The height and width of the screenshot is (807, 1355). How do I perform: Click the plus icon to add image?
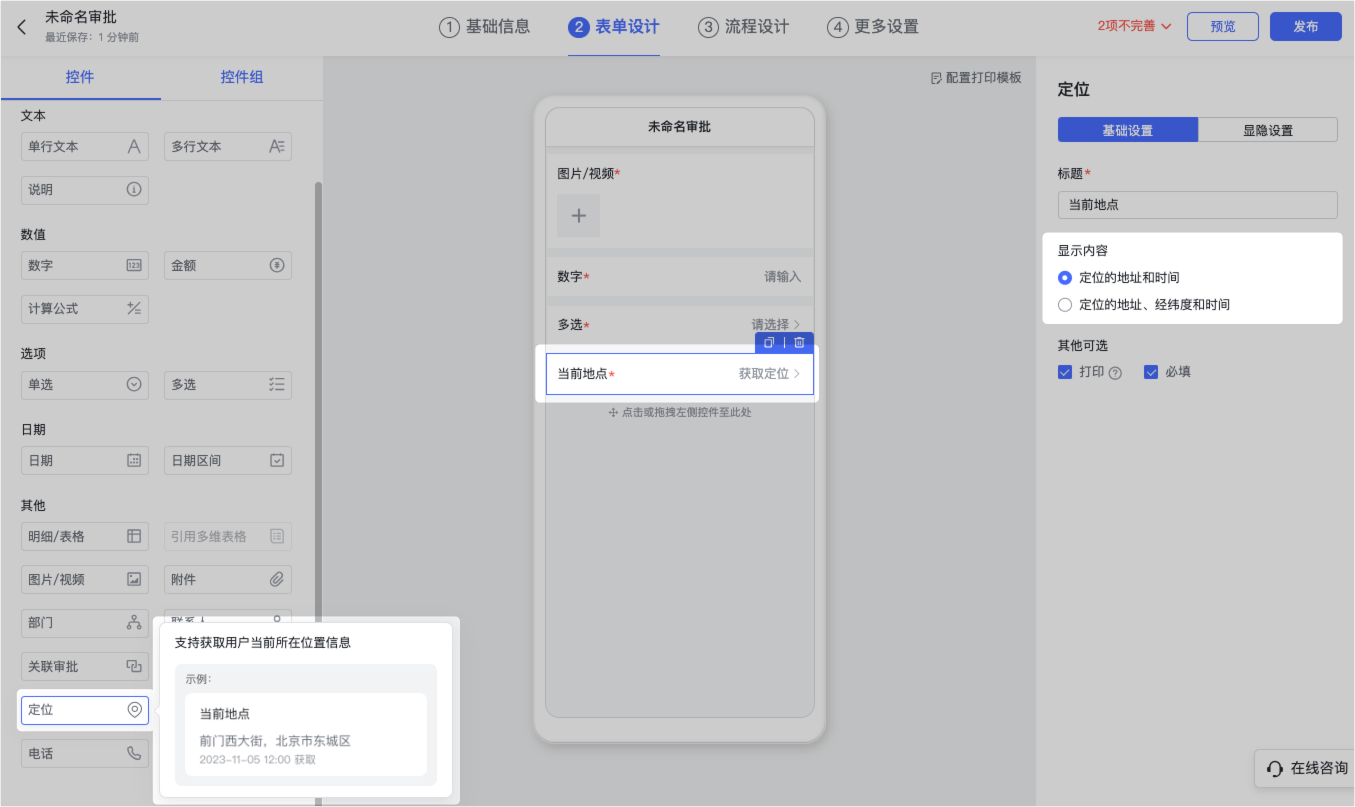(578, 216)
